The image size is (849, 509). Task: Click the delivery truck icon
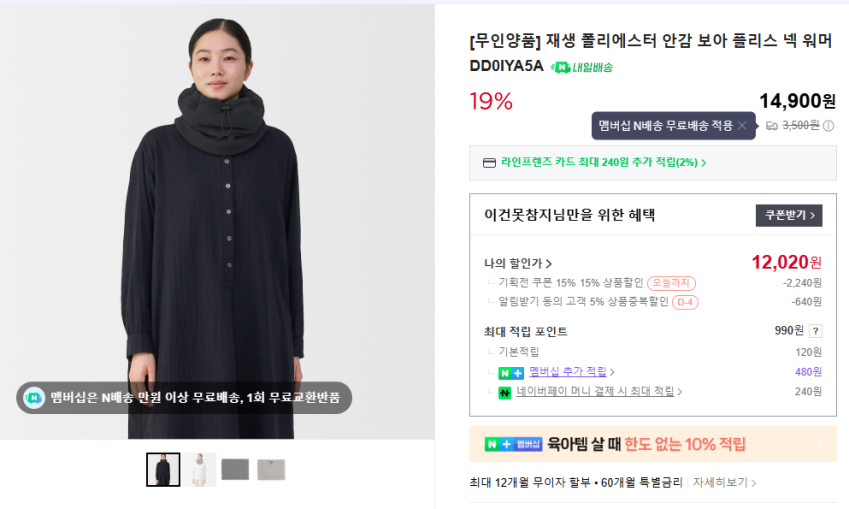coord(772,126)
